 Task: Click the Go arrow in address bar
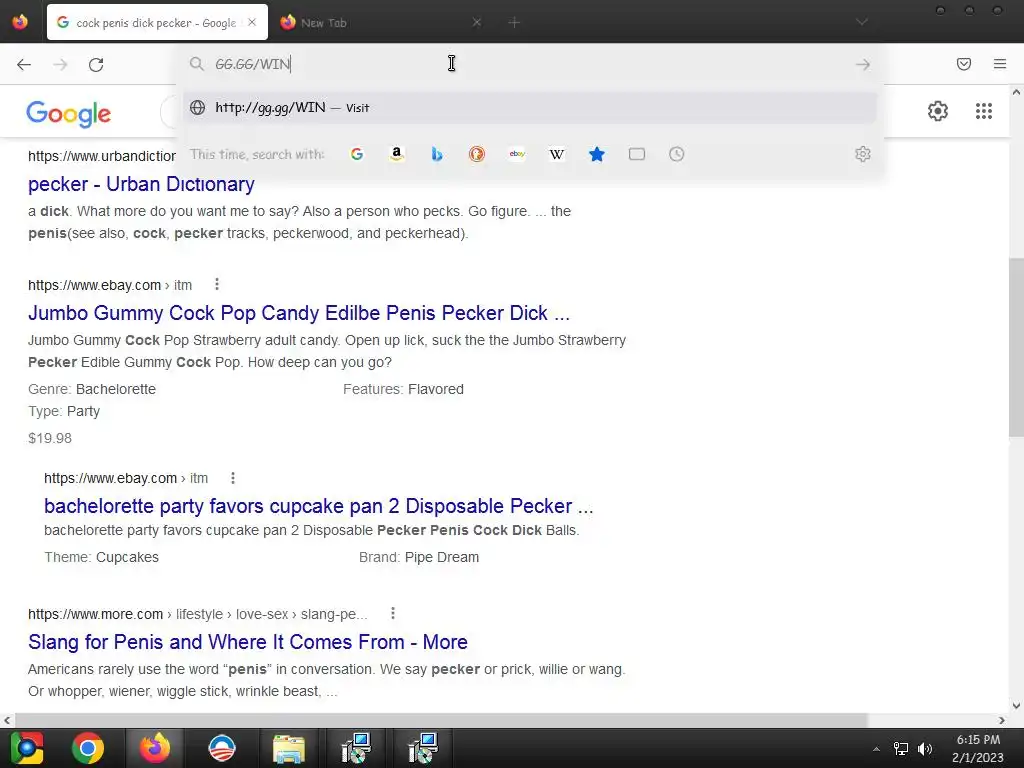click(863, 64)
